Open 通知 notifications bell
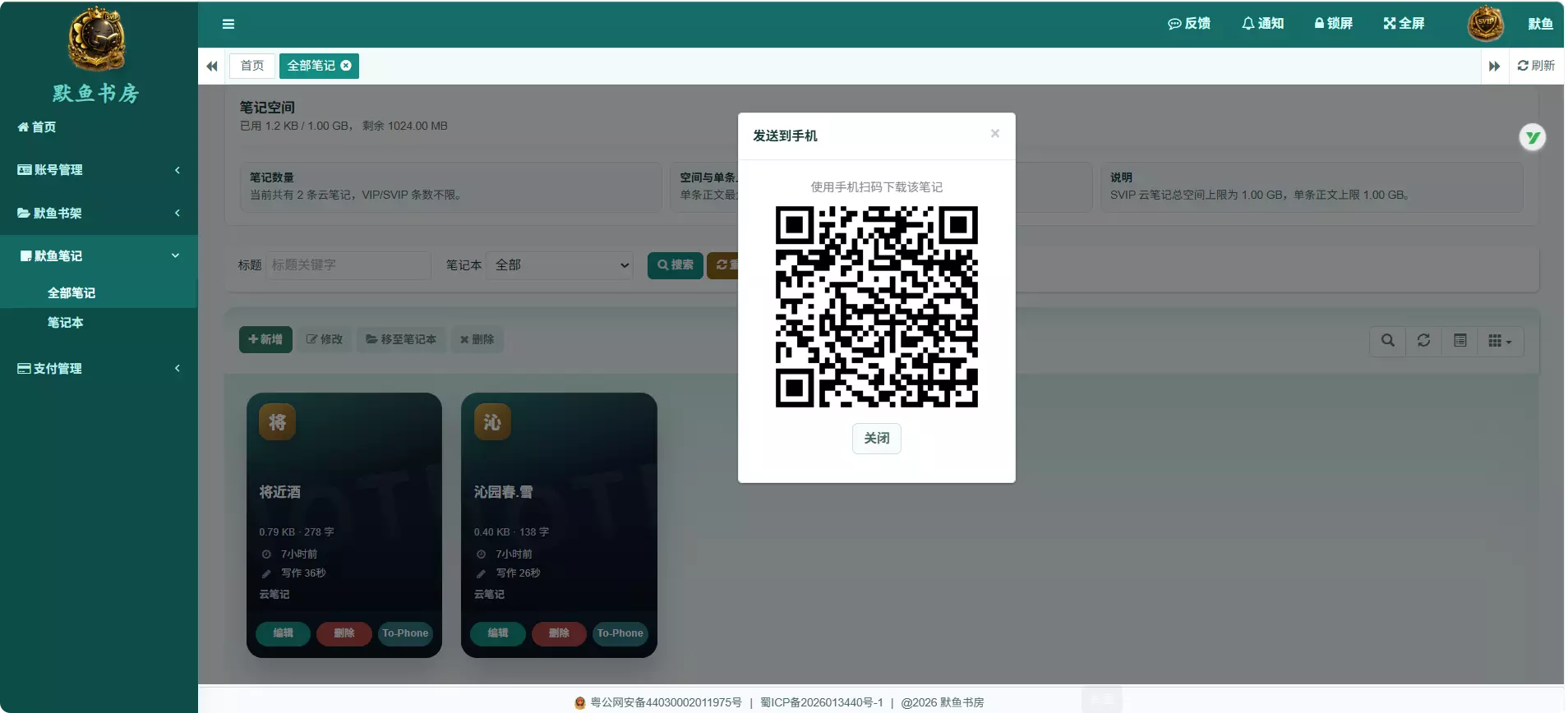Image resolution: width=1568 pixels, height=713 pixels. (x=1262, y=24)
